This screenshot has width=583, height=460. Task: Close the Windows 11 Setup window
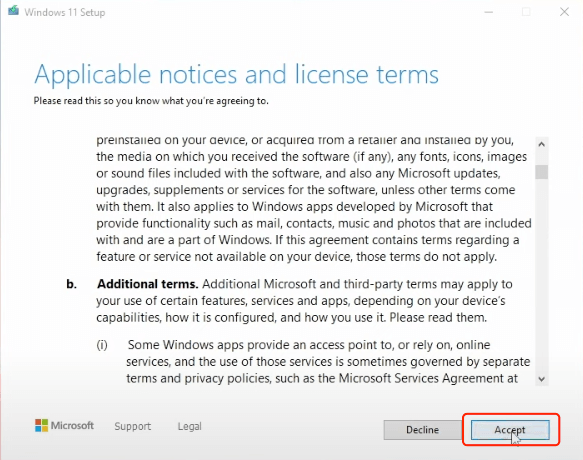point(564,12)
